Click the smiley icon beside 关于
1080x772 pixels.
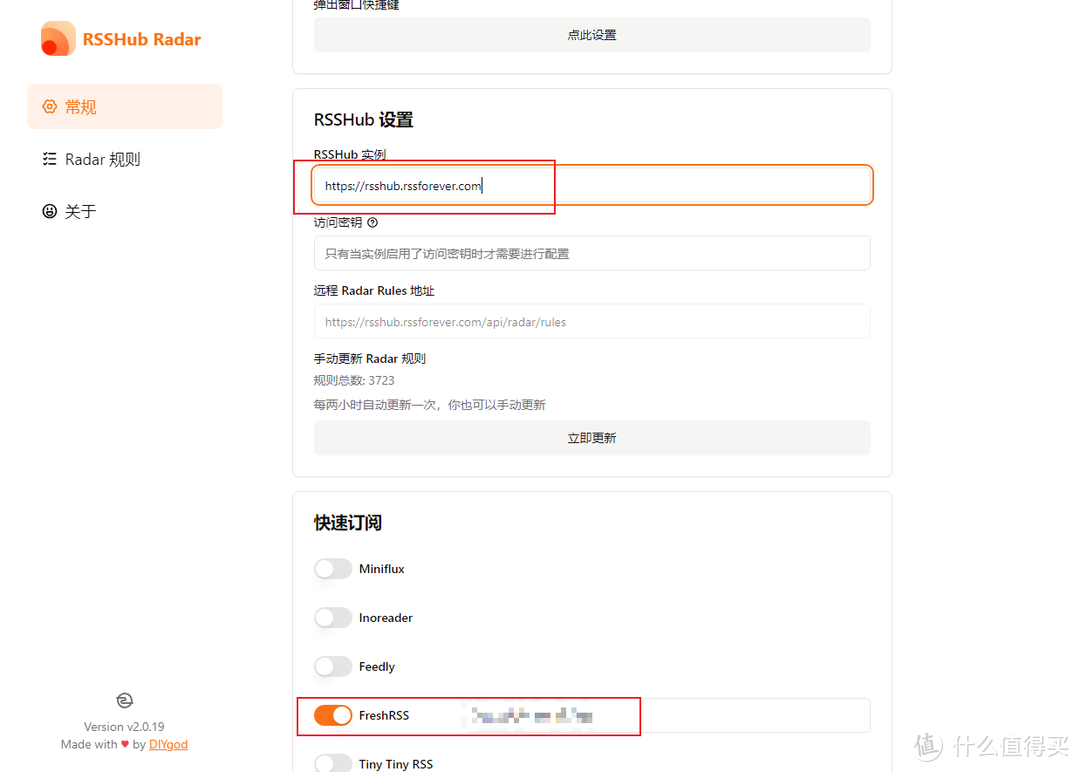(x=50, y=211)
